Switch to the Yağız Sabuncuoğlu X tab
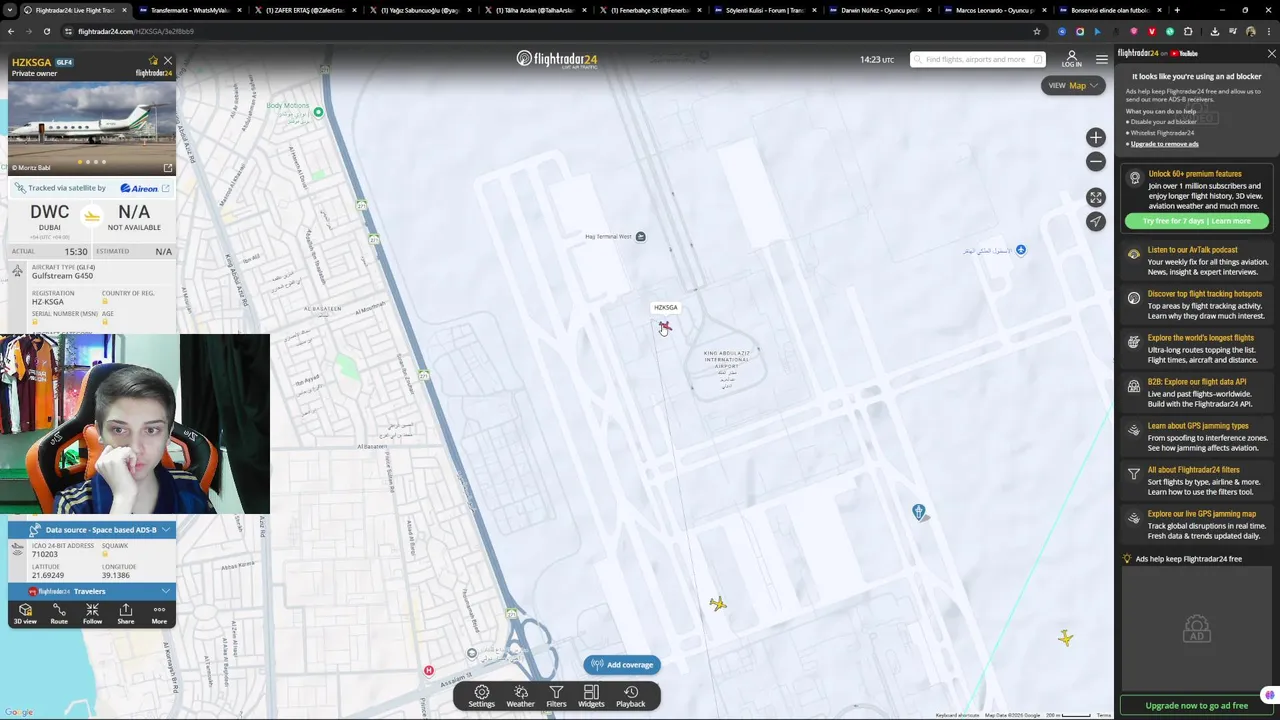 coord(420,10)
